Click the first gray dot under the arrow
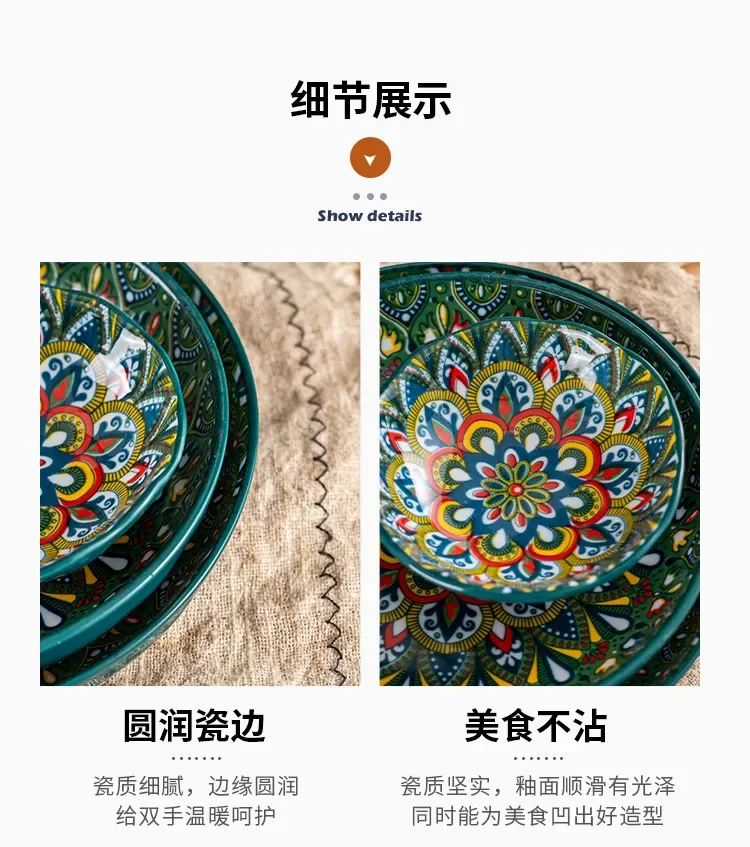 pos(357,197)
